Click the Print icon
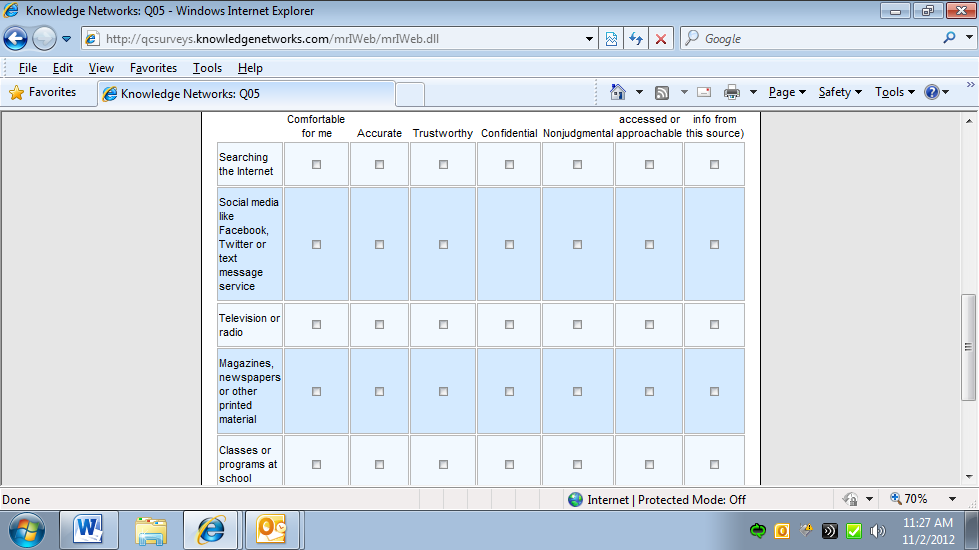 tap(732, 92)
